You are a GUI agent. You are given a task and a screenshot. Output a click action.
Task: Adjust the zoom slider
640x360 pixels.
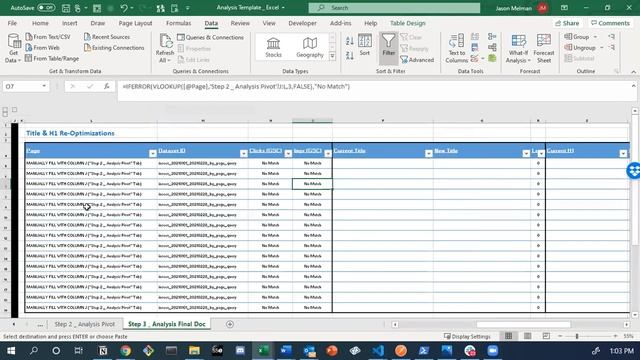[577, 336]
